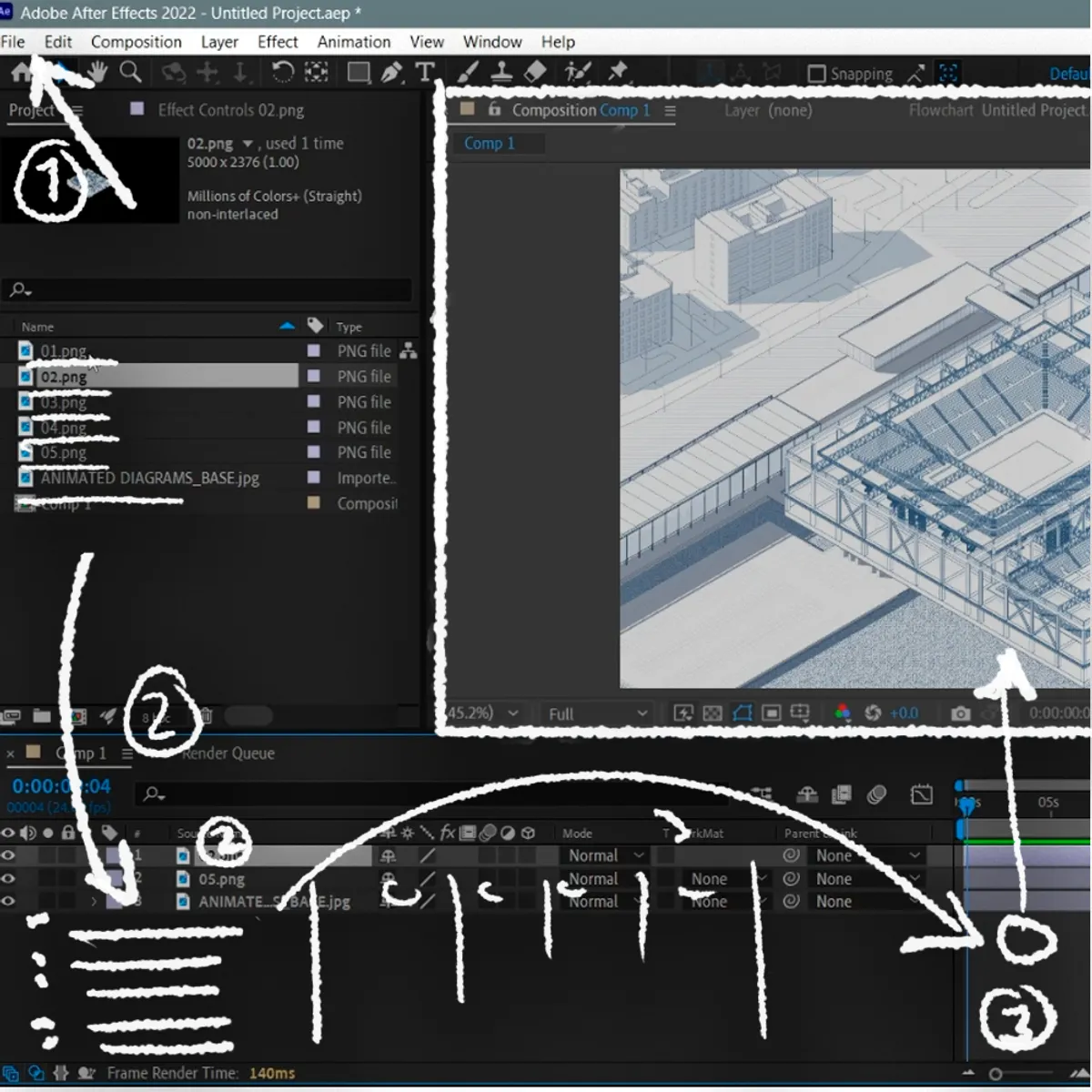Image resolution: width=1092 pixels, height=1092 pixels.
Task: Hide the 05.png layer with its eye toggle
Action: pyautogui.click(x=7, y=879)
